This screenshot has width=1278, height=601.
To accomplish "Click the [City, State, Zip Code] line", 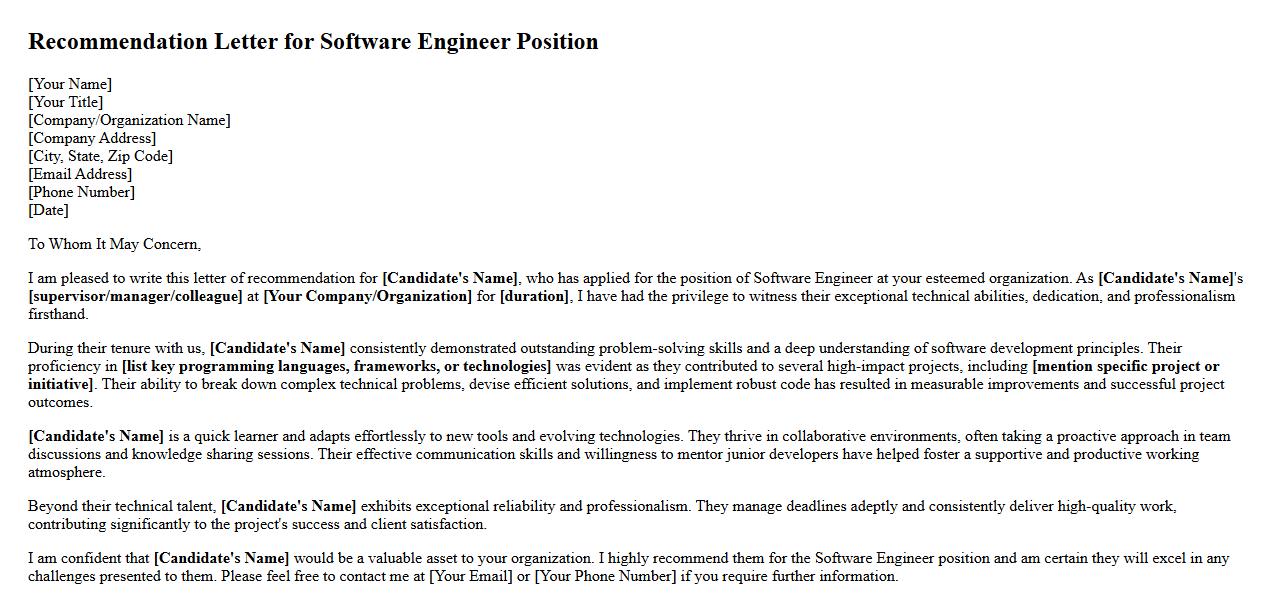I will click(100, 156).
